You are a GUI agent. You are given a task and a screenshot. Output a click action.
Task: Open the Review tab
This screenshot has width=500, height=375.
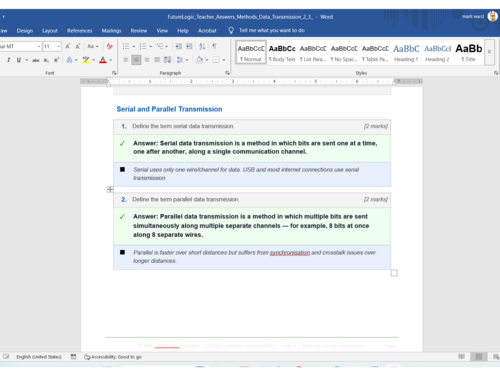pyautogui.click(x=139, y=31)
